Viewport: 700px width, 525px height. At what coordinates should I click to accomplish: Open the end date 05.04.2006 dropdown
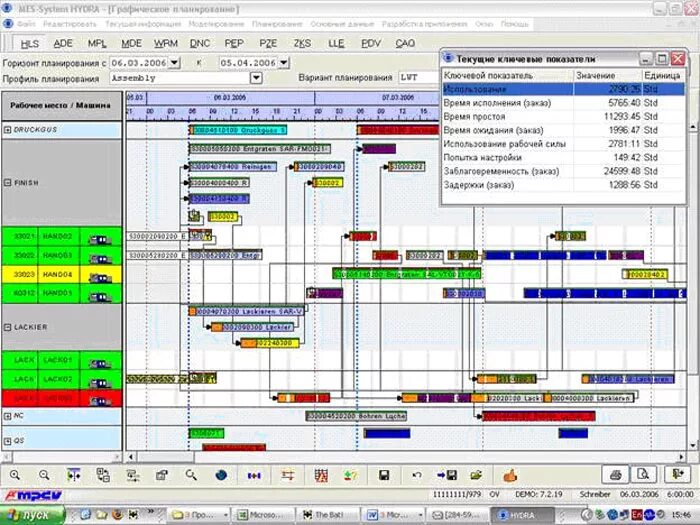pyautogui.click(x=283, y=63)
